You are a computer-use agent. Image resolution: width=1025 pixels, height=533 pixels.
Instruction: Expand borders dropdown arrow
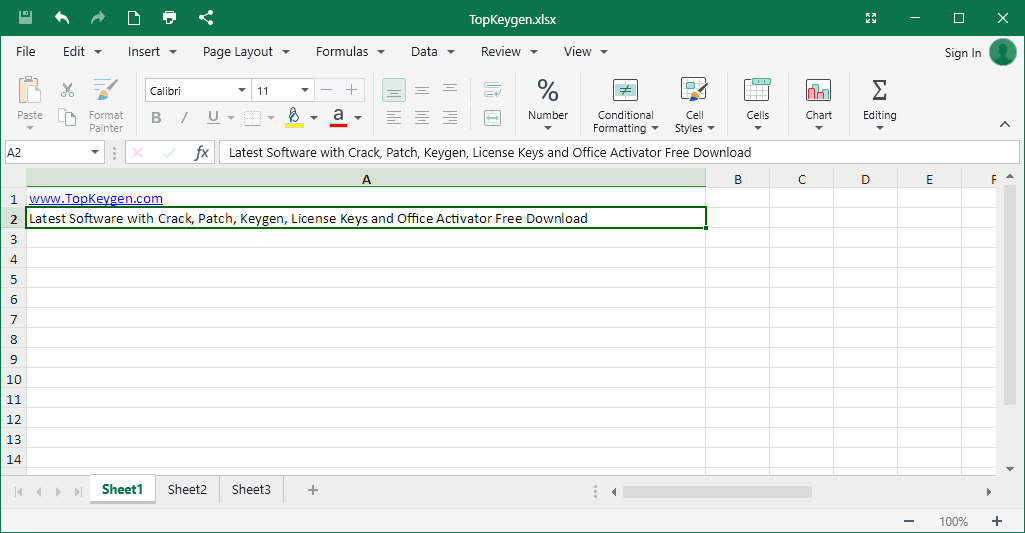click(x=270, y=118)
